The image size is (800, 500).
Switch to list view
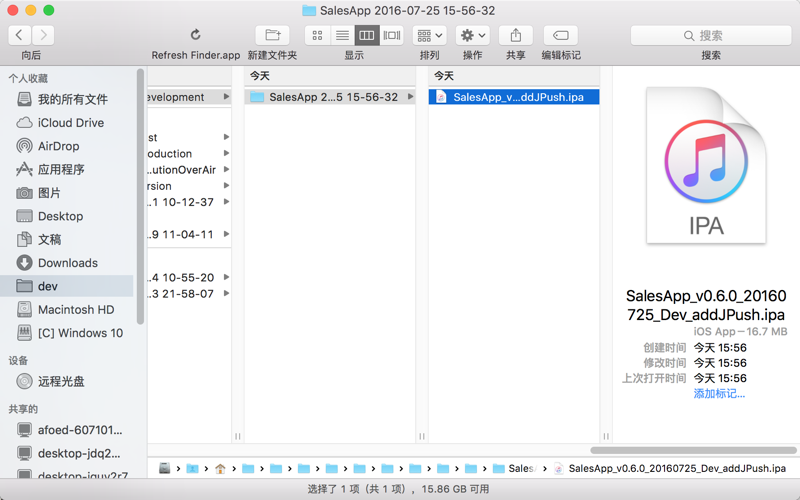342,35
